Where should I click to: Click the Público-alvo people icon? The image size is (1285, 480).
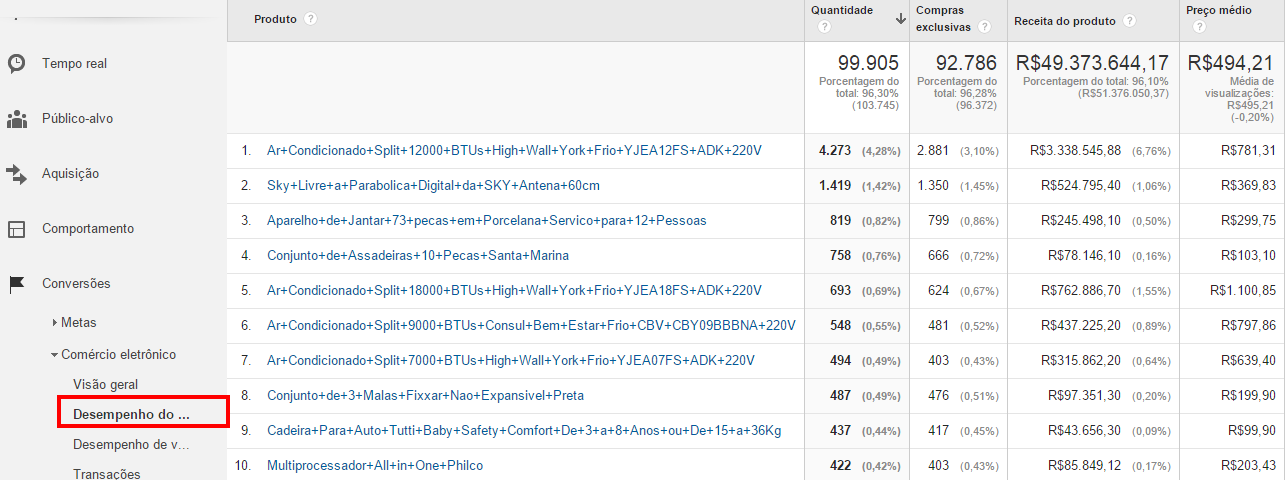17,119
